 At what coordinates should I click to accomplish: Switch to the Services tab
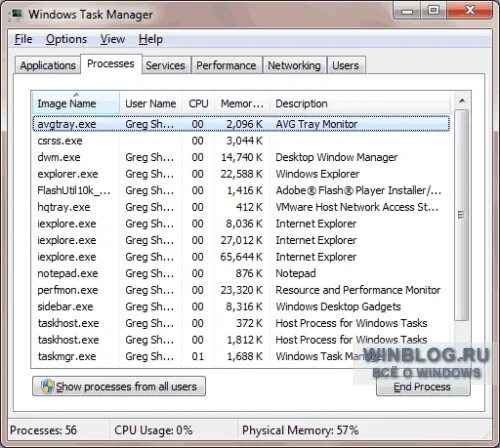coord(165,65)
